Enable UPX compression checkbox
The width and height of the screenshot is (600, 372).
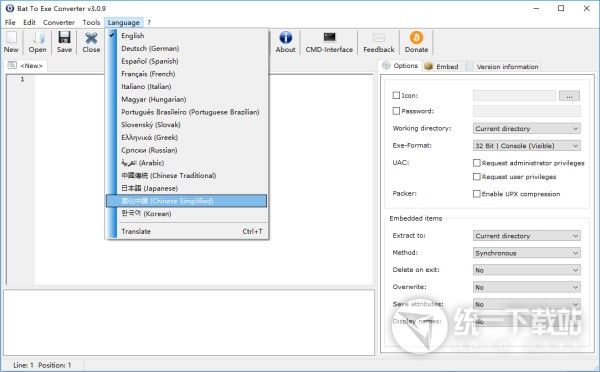tap(476, 194)
